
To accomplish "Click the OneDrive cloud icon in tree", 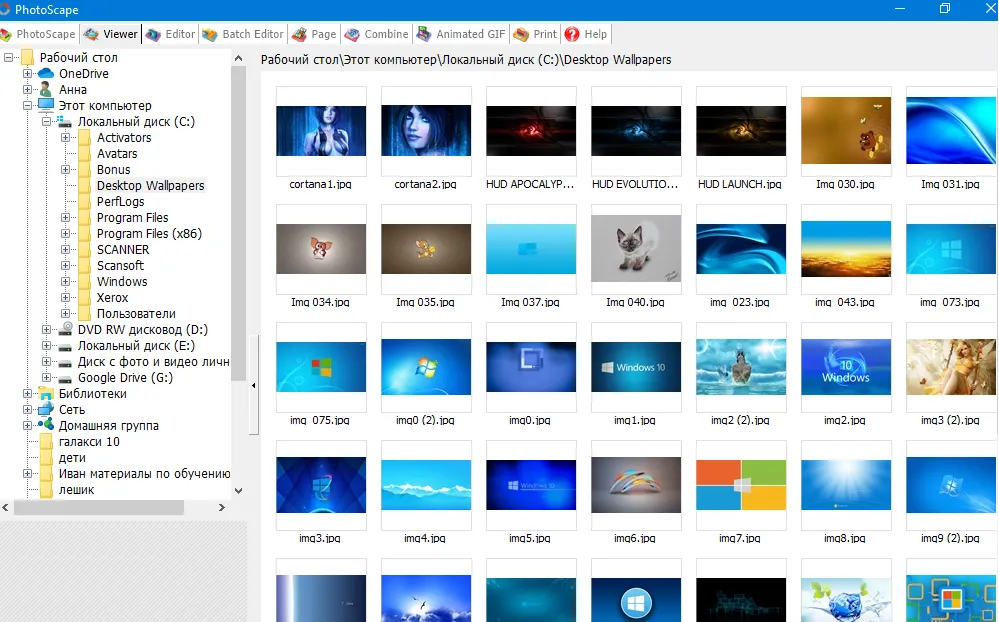I will pyautogui.click(x=46, y=73).
